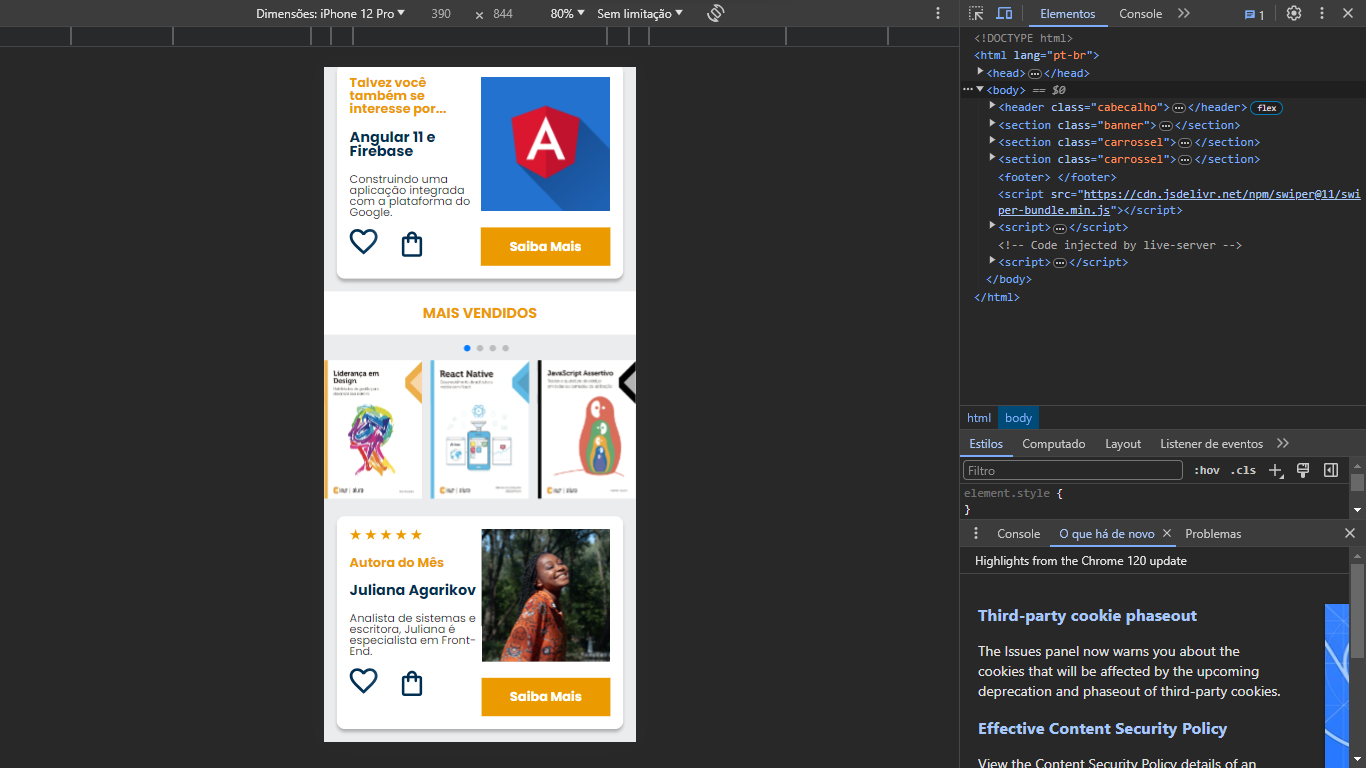Rotate the device viewport icon
The height and width of the screenshot is (768, 1366).
click(715, 13)
